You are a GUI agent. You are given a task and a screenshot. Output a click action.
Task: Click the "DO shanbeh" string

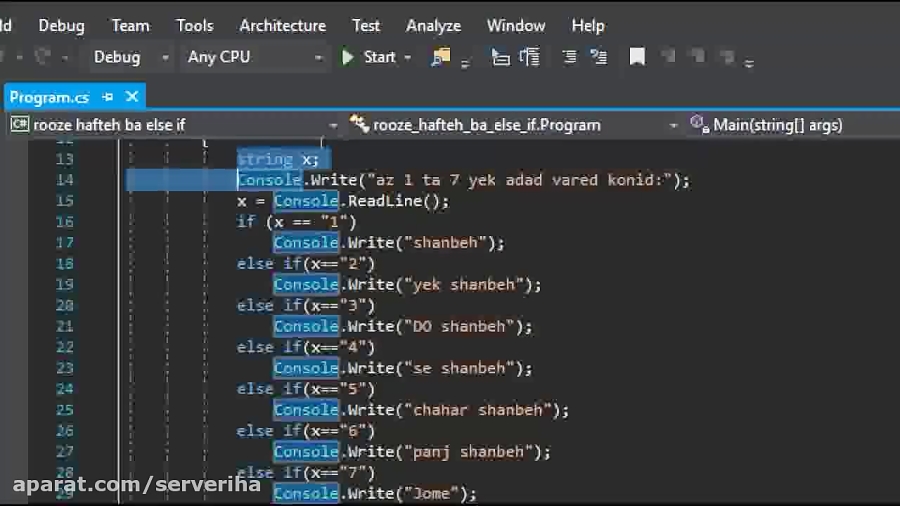coord(459,326)
